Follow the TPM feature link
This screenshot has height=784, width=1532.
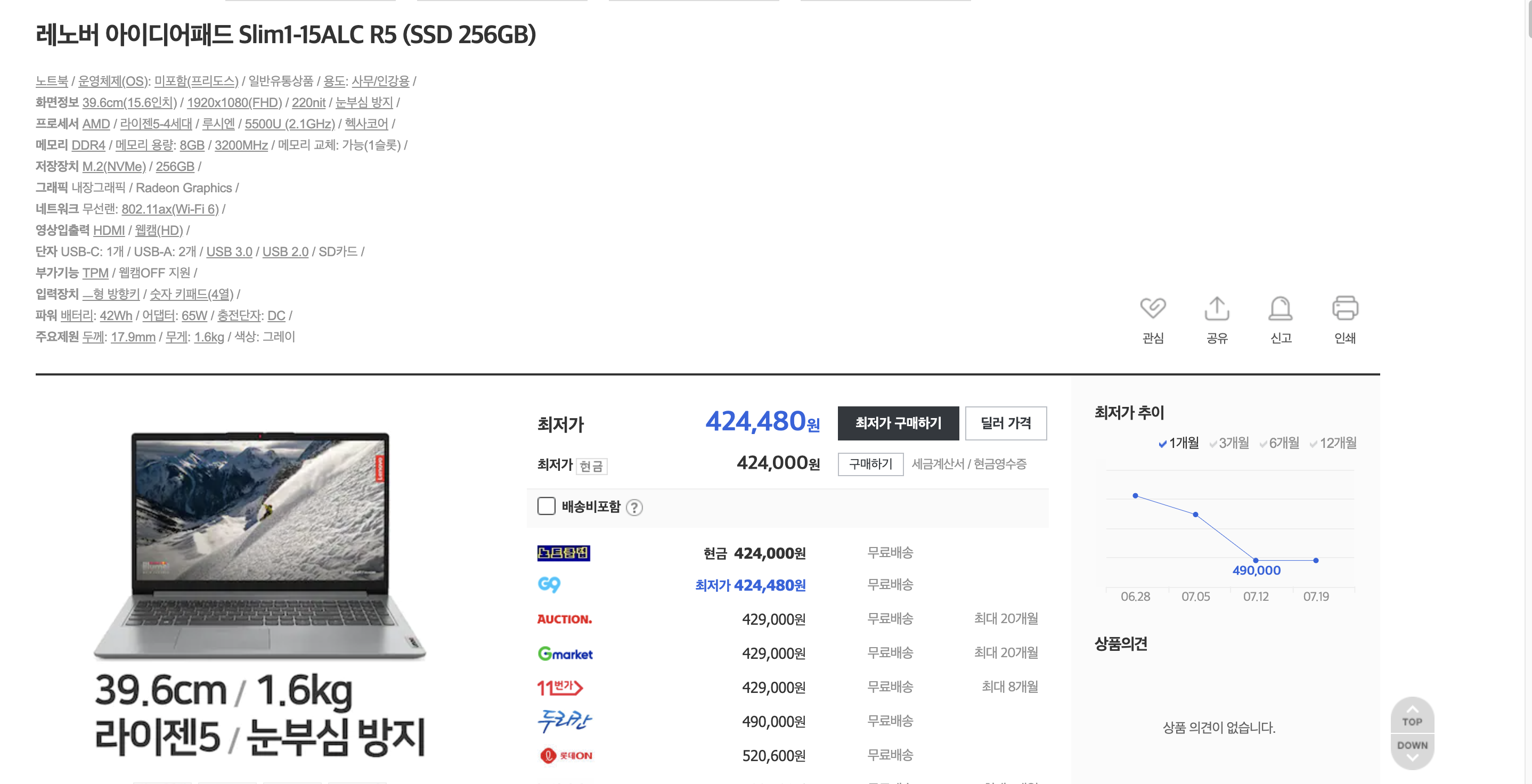[95, 273]
